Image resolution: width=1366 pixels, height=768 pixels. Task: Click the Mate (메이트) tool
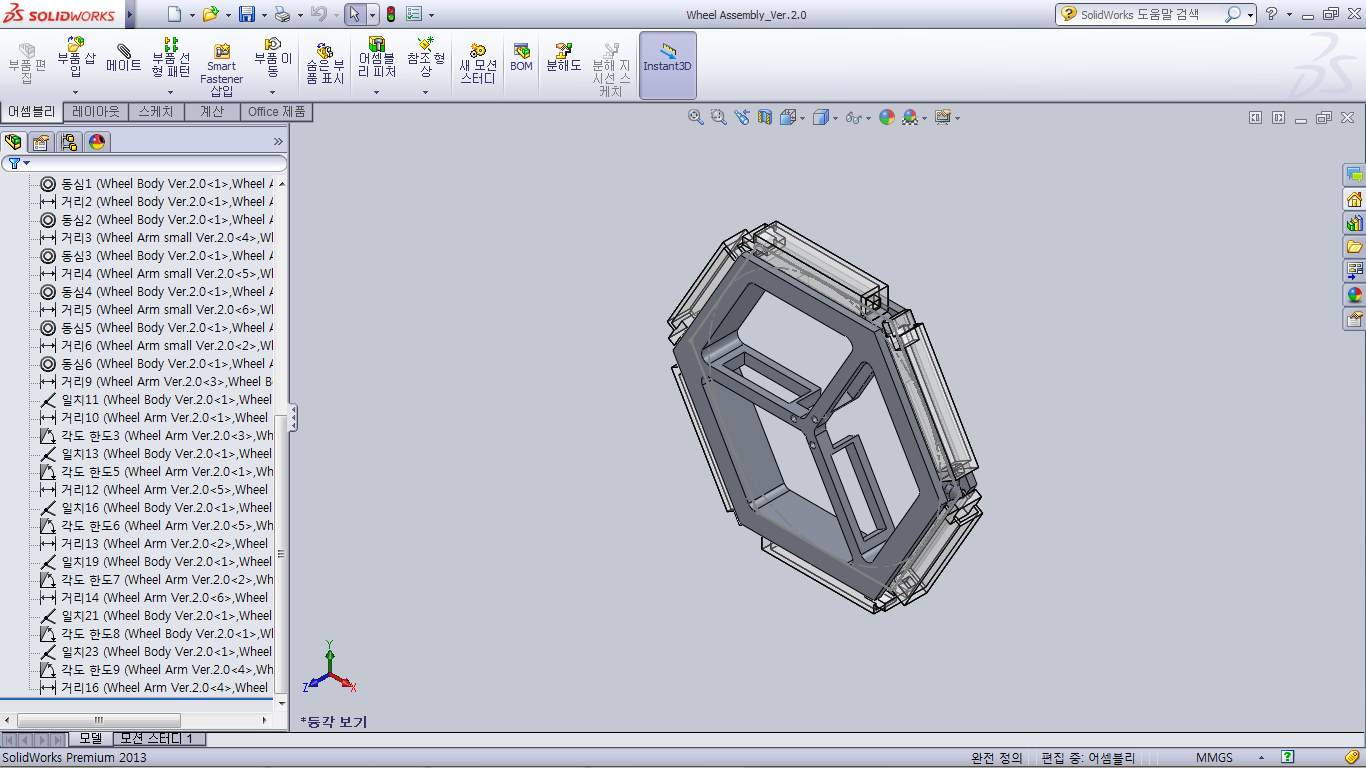(124, 58)
